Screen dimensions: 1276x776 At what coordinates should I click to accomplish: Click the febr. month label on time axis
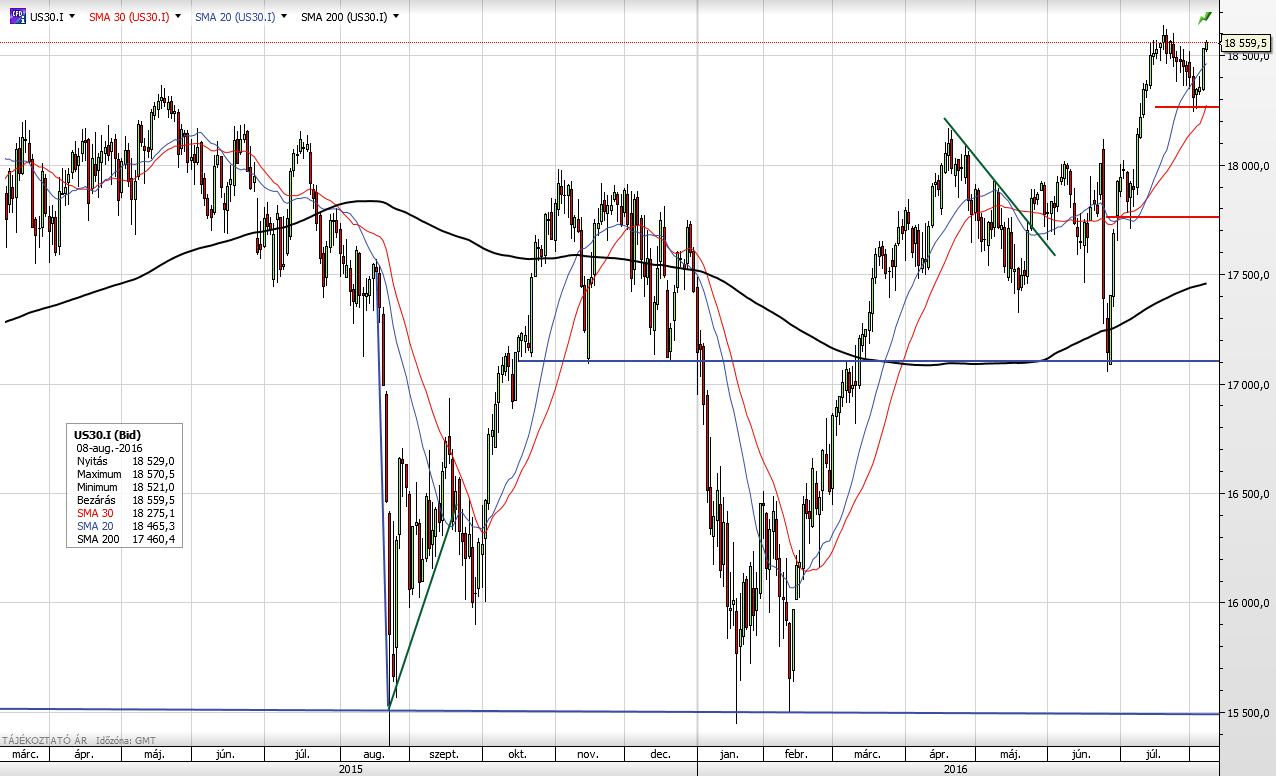click(x=796, y=755)
